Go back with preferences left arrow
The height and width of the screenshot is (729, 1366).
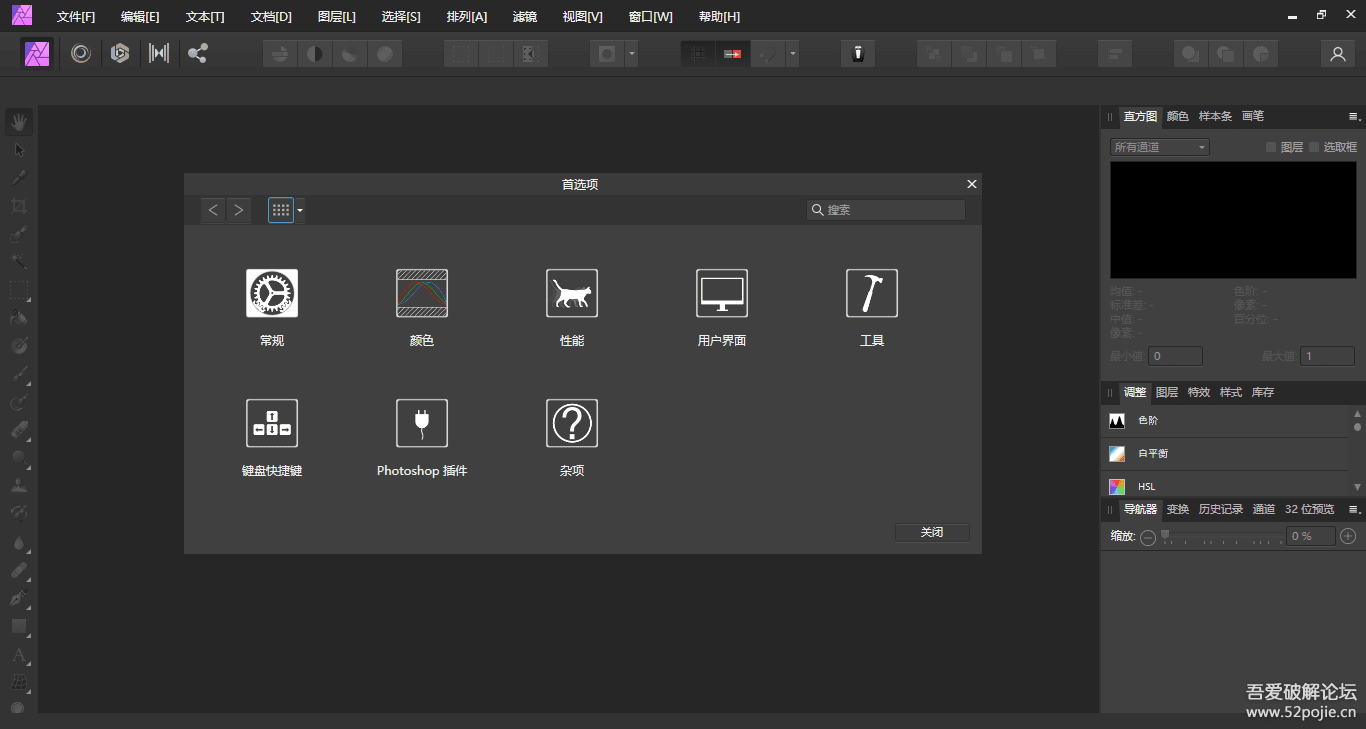pos(213,210)
